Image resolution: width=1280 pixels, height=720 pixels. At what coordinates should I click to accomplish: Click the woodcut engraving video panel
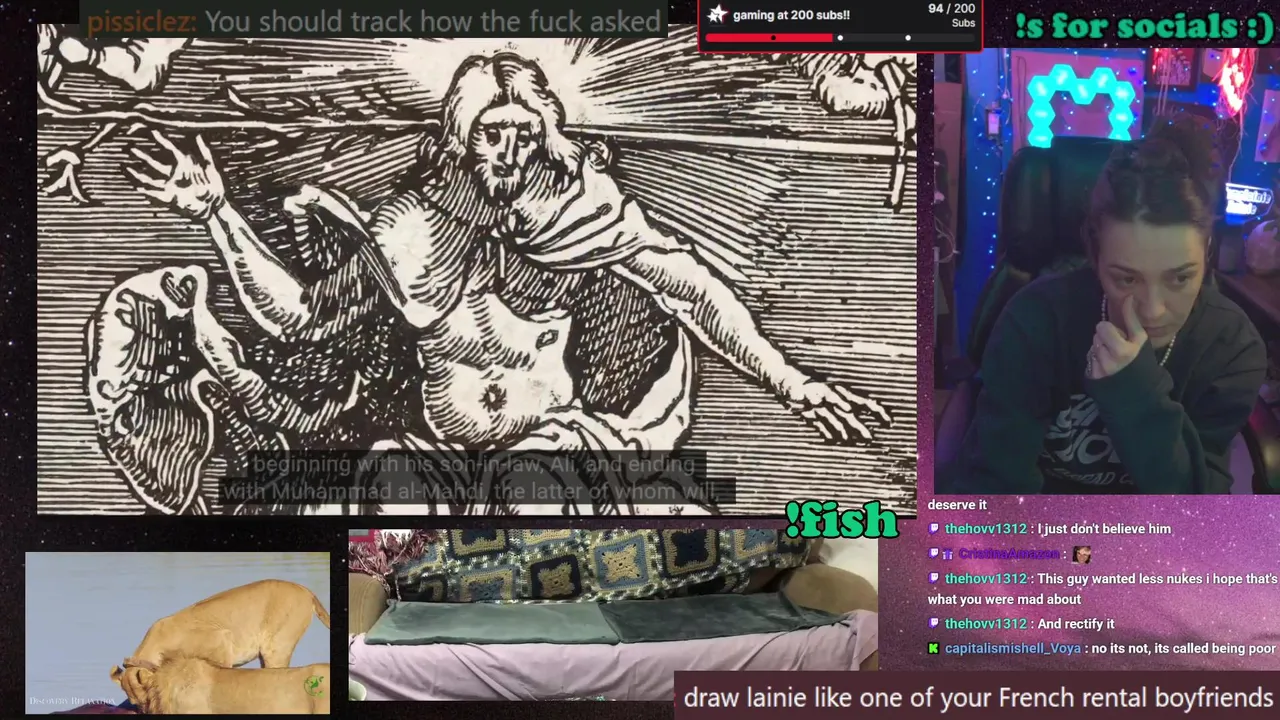click(476, 270)
